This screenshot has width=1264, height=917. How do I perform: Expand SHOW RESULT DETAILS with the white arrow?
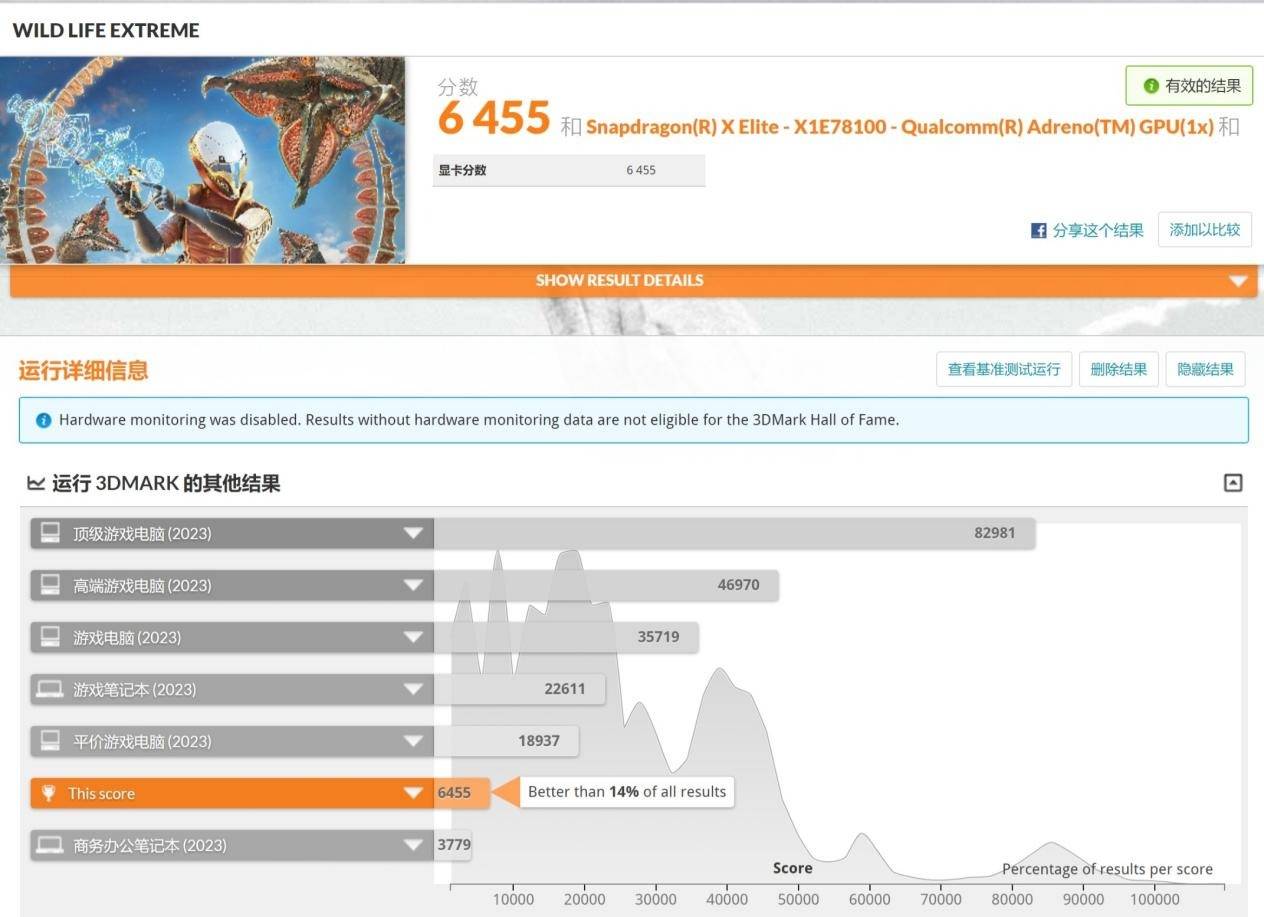[1238, 281]
